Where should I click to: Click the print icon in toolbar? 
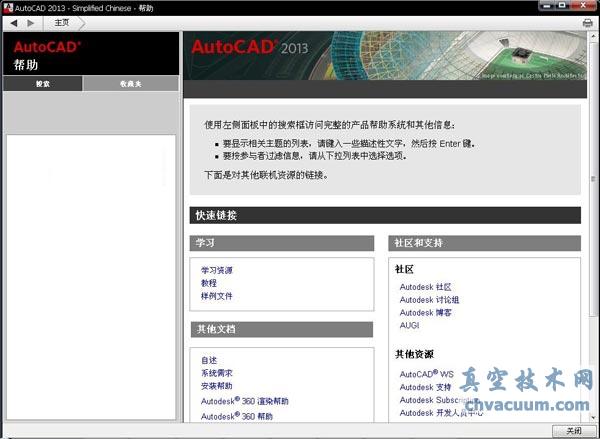click(587, 22)
